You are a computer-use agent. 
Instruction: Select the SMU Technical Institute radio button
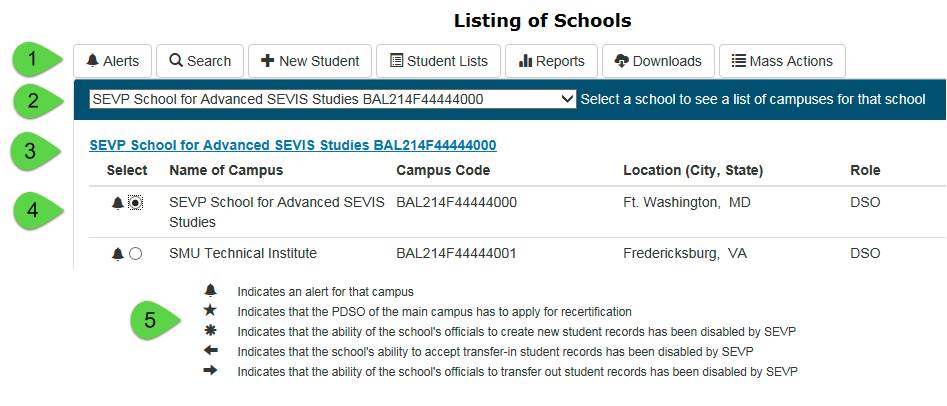136,254
